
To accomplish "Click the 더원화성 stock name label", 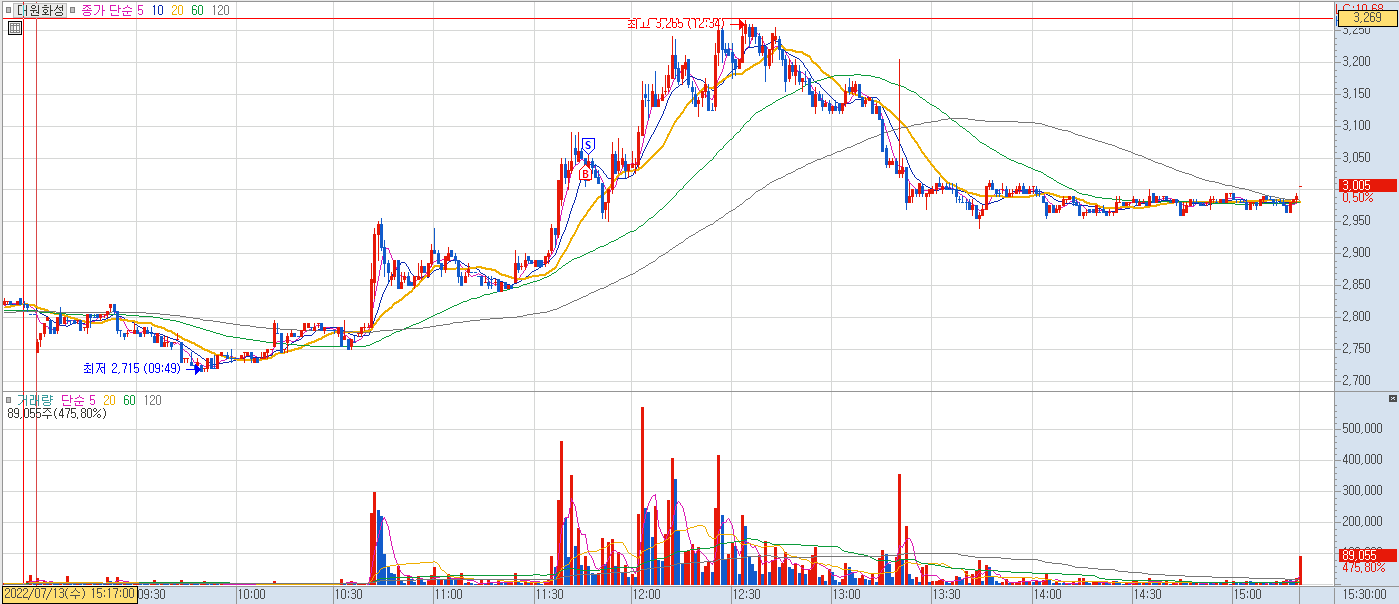I will (41, 9).
